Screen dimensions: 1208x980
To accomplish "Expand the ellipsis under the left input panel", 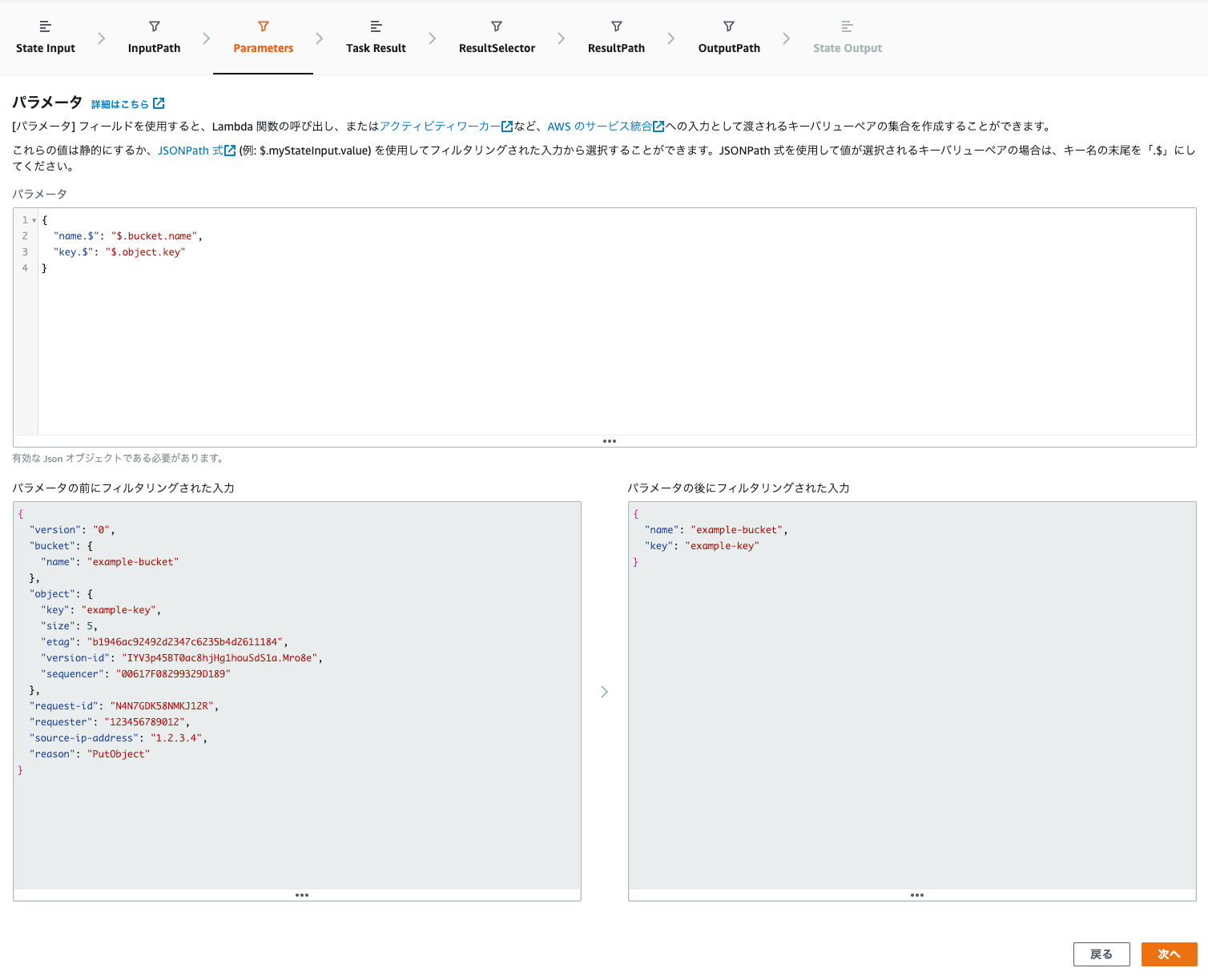I will pyautogui.click(x=302, y=894).
